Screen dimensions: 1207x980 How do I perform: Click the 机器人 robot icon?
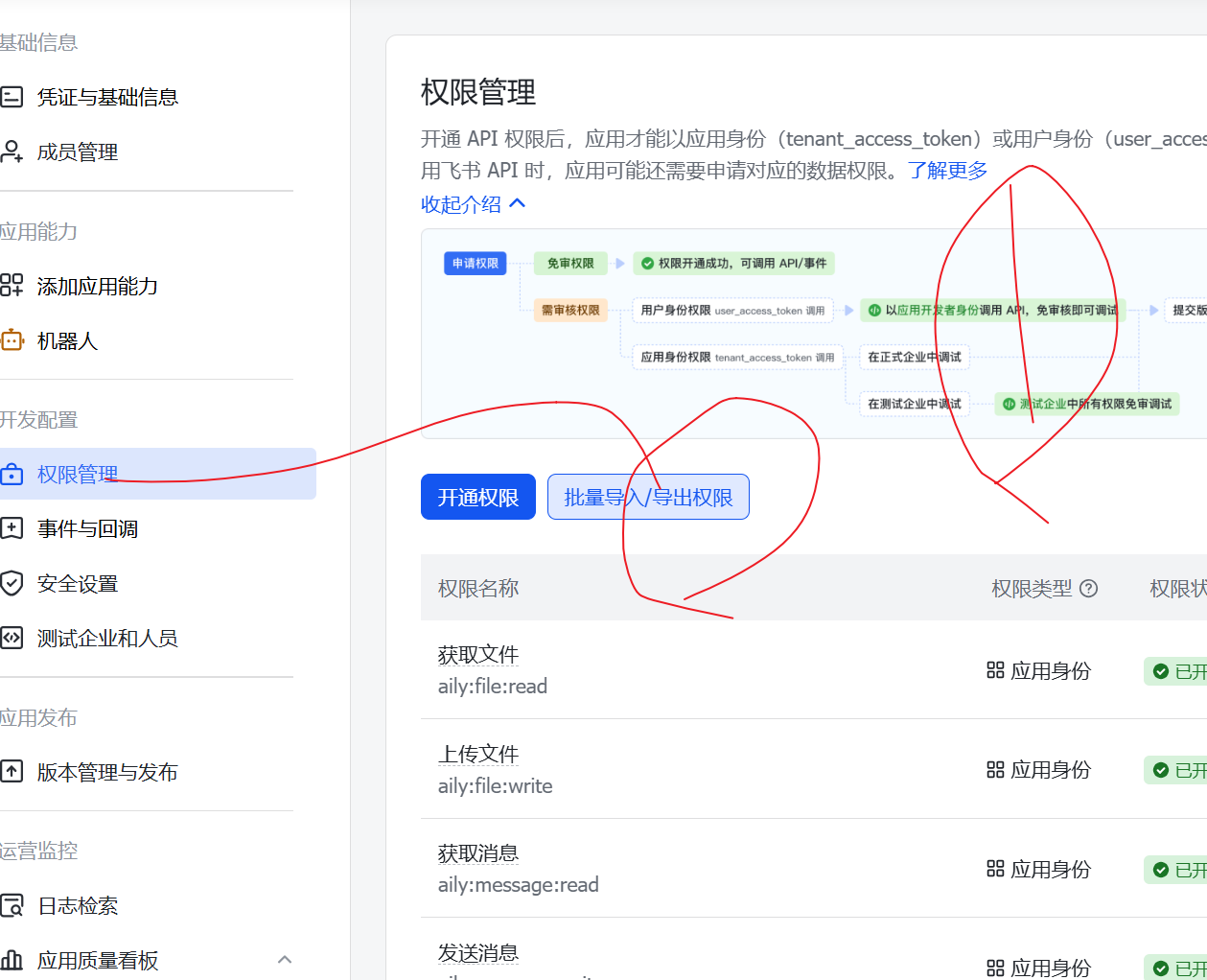tap(12, 340)
